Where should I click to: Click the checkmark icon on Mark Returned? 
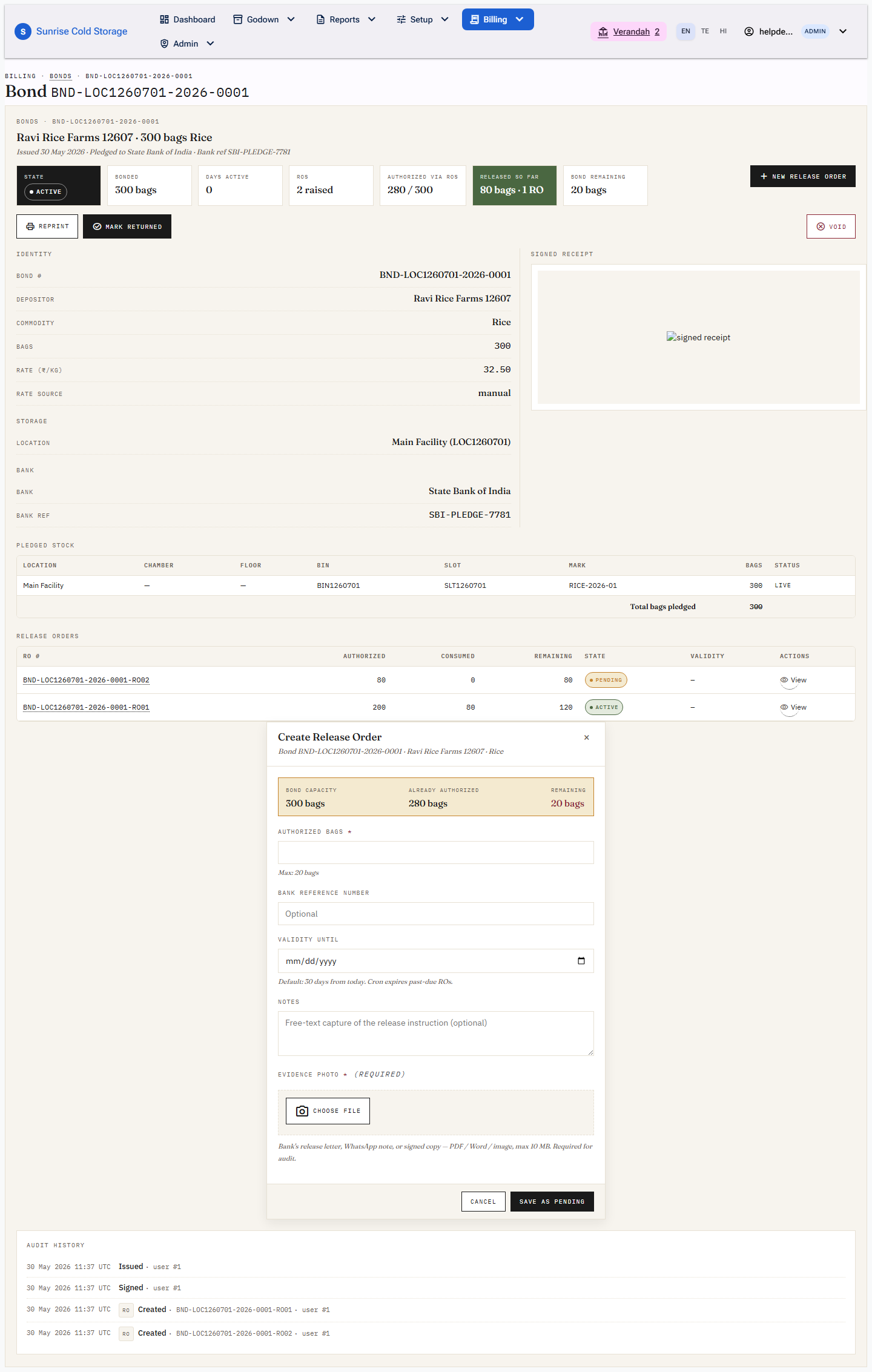[x=97, y=226]
